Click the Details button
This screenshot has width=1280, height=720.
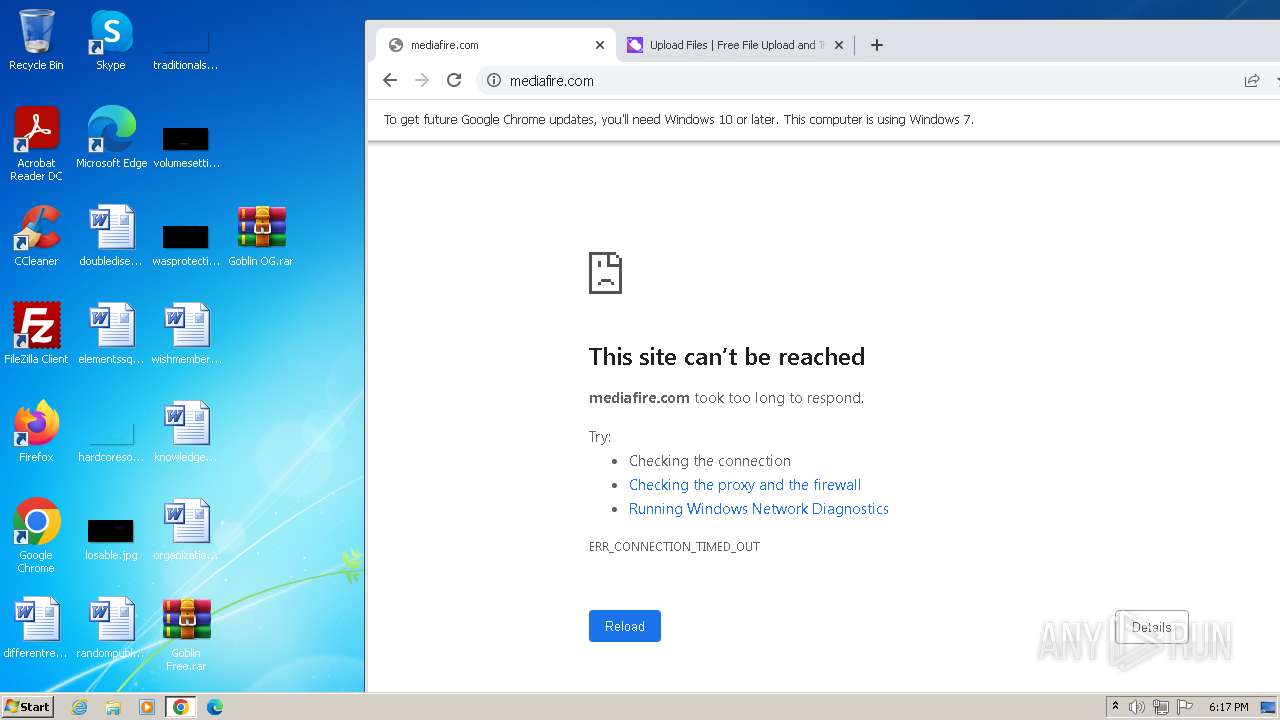tap(1152, 627)
